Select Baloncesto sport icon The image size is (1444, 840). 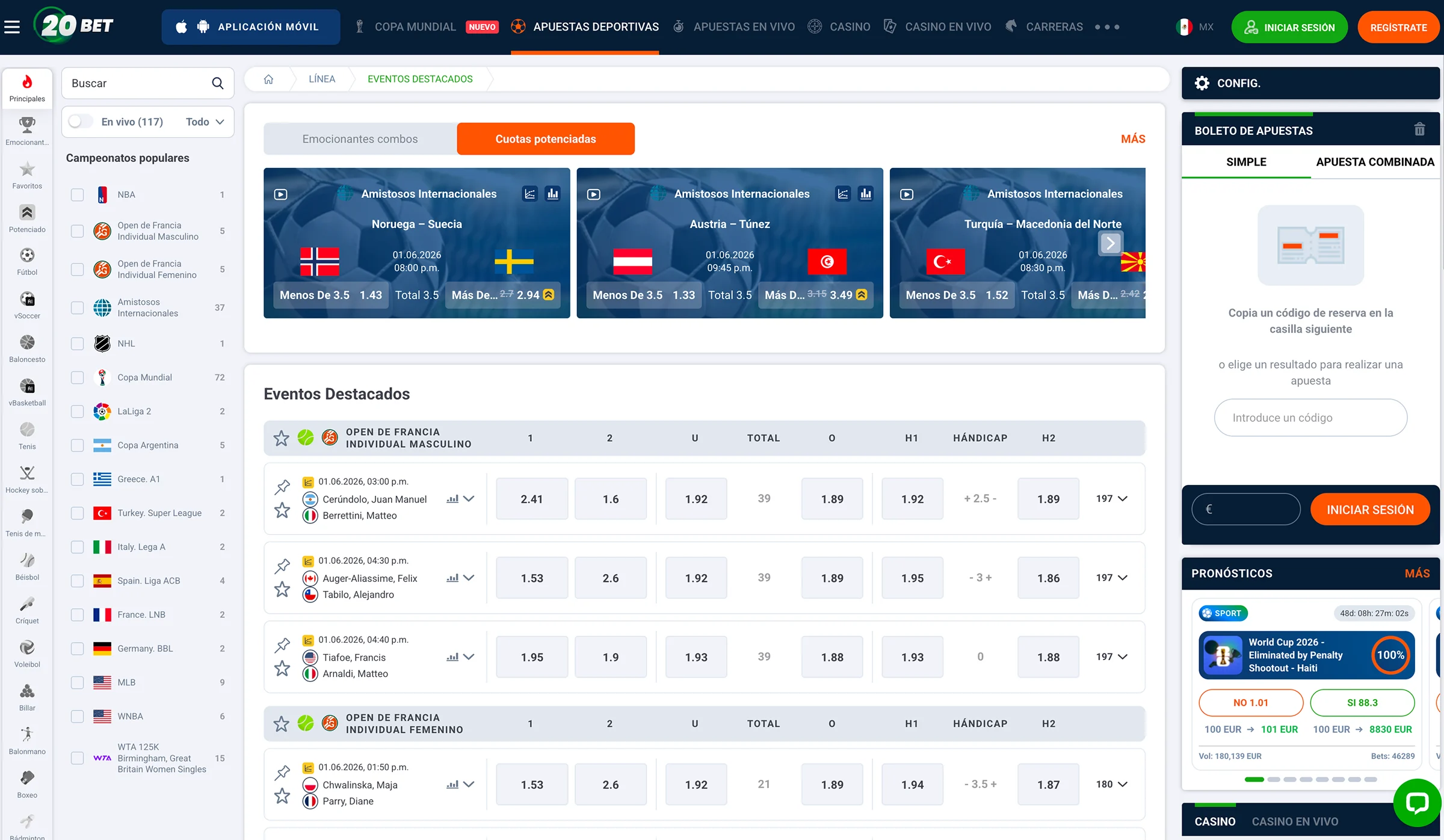coord(27,348)
